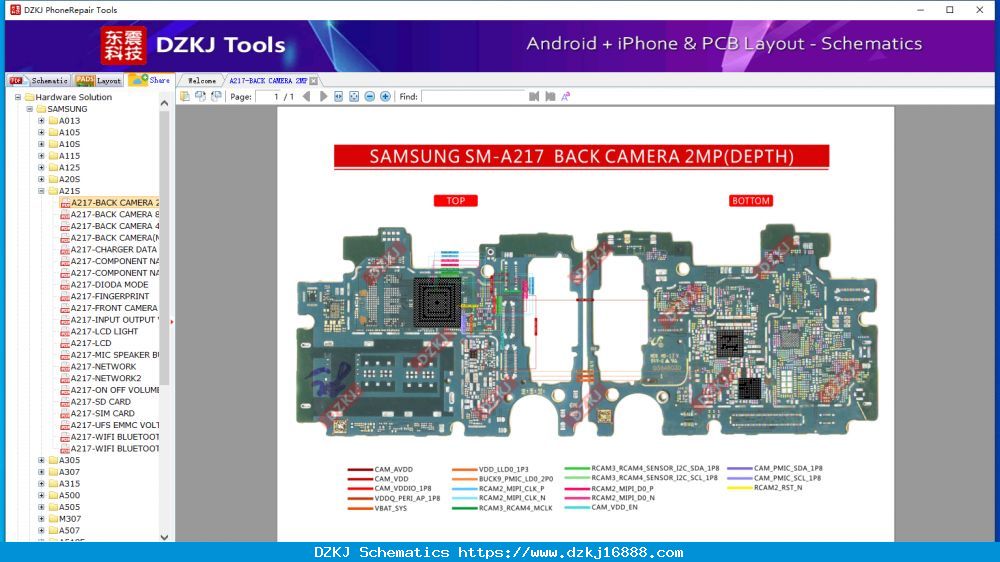
Task: Open A217-NETWORK file
Action: click(103, 366)
